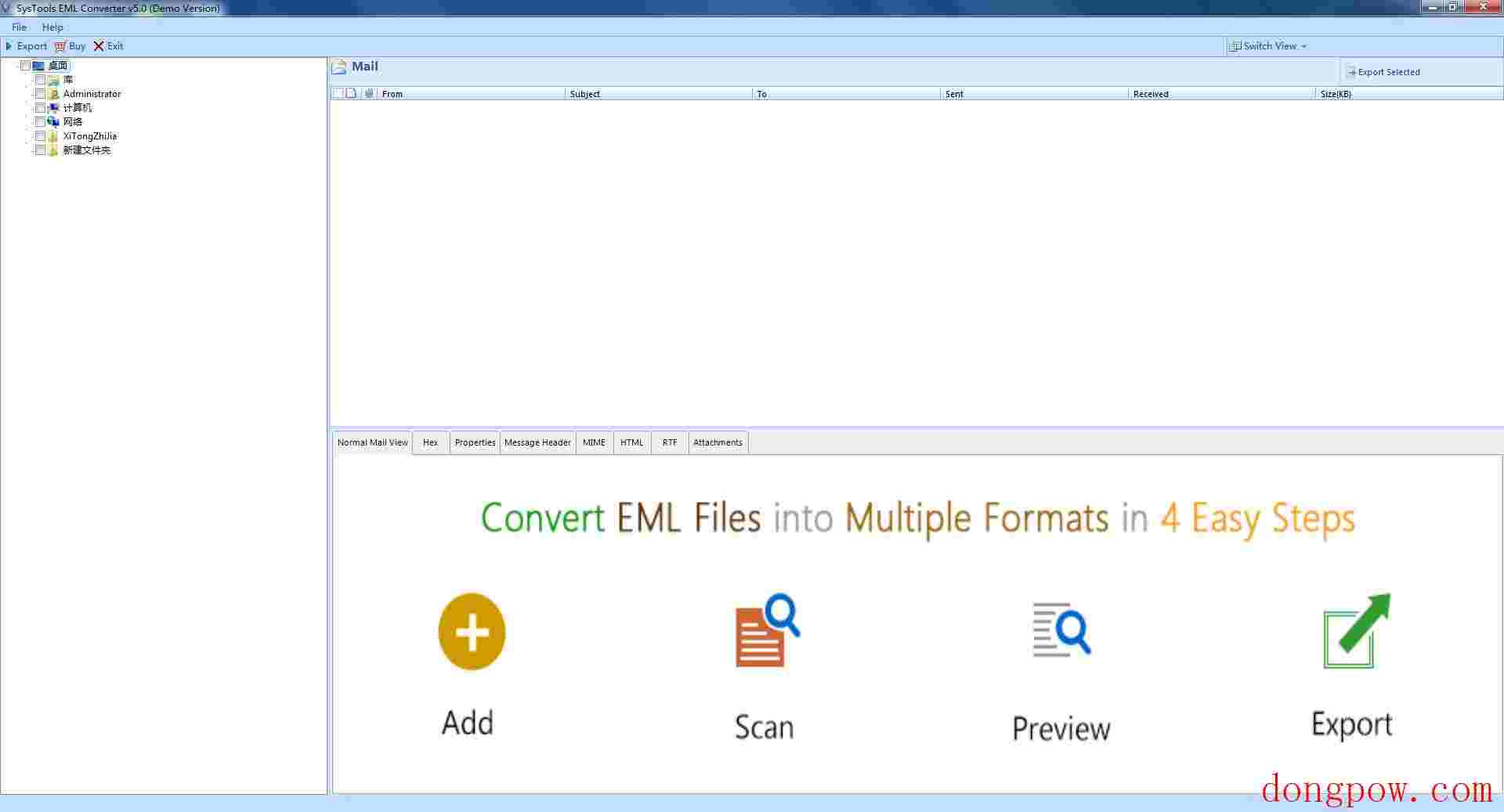Click the Mail folder icon in header
Screen dimensions: 1504x812
338,67
